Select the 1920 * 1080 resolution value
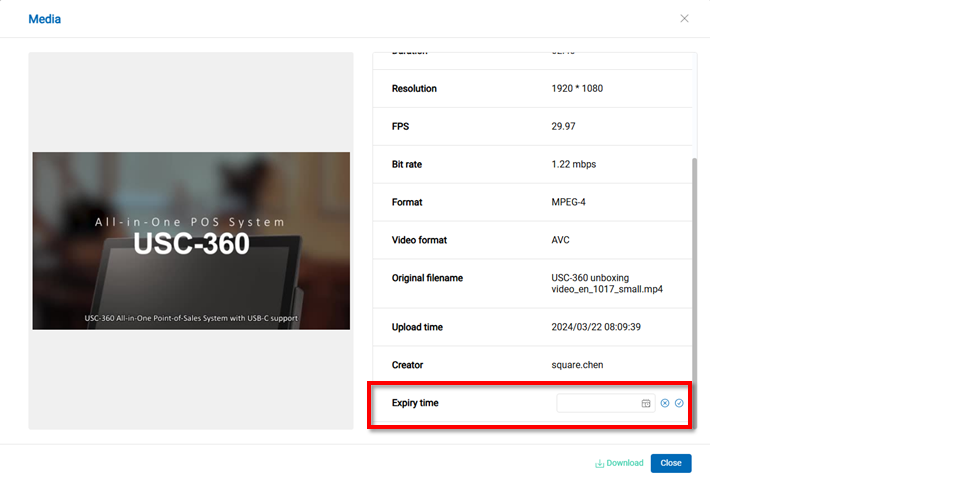The width and height of the screenshot is (960, 480). click(577, 89)
